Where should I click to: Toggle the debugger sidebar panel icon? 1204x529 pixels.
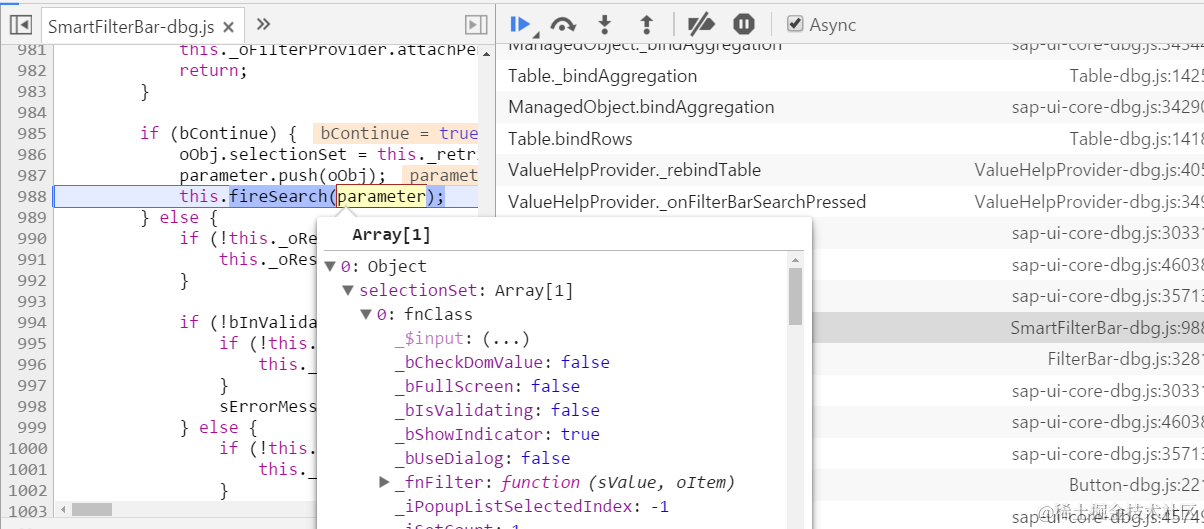click(x=476, y=25)
